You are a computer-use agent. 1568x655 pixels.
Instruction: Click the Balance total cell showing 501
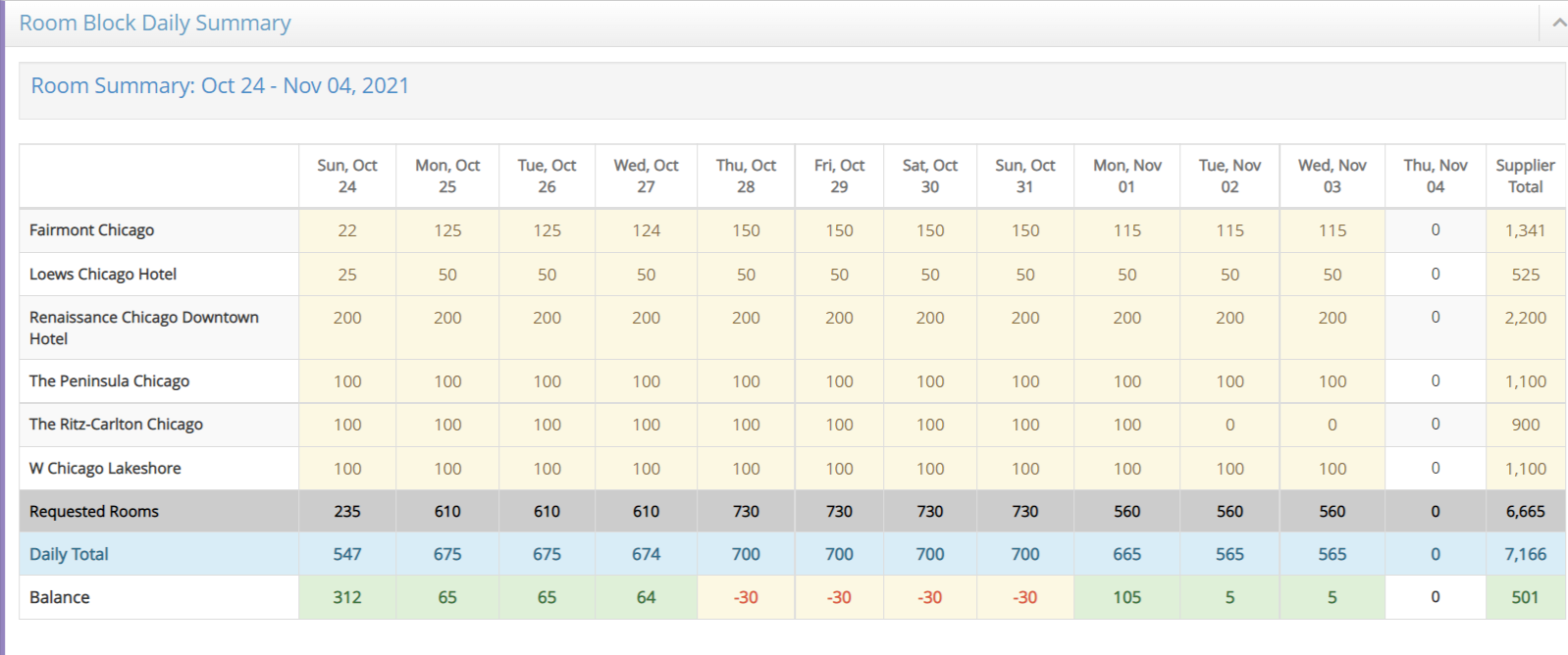(1525, 597)
